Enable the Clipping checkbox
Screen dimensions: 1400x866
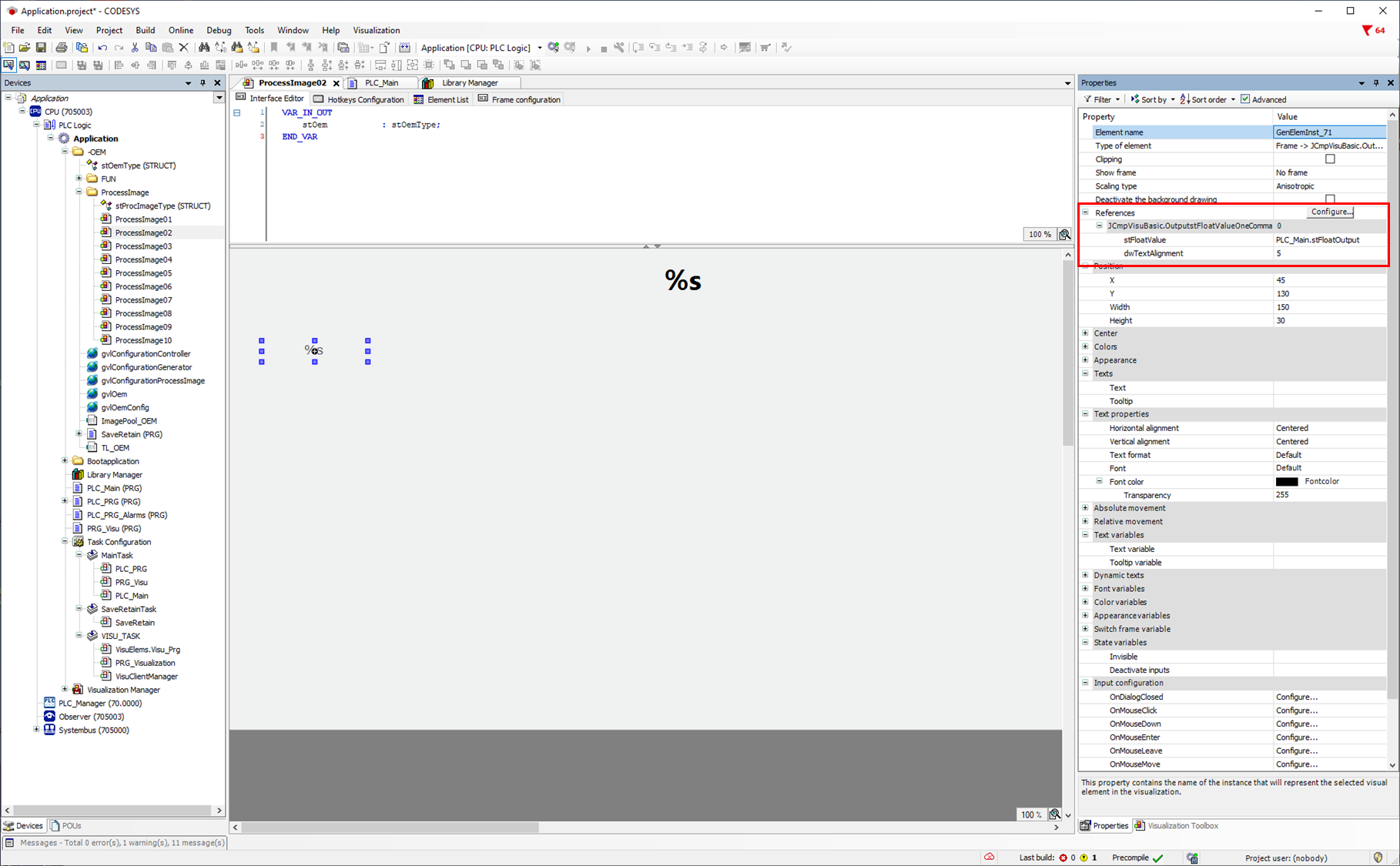1330,159
